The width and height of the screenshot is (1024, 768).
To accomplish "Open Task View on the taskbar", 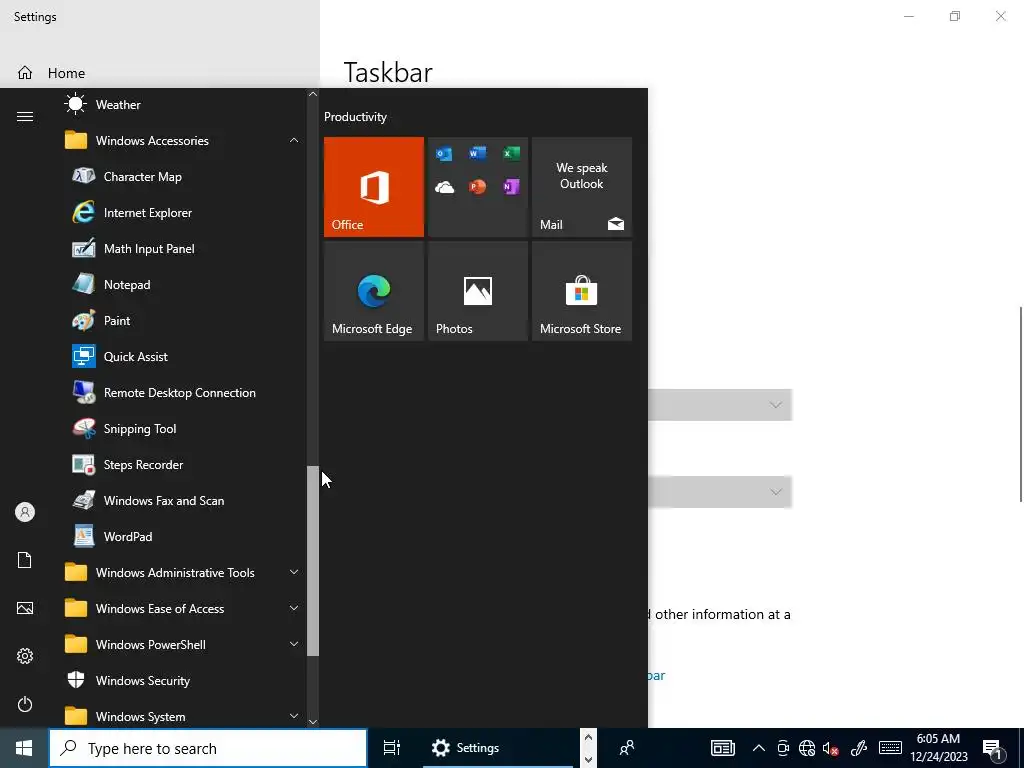I will click(392, 748).
